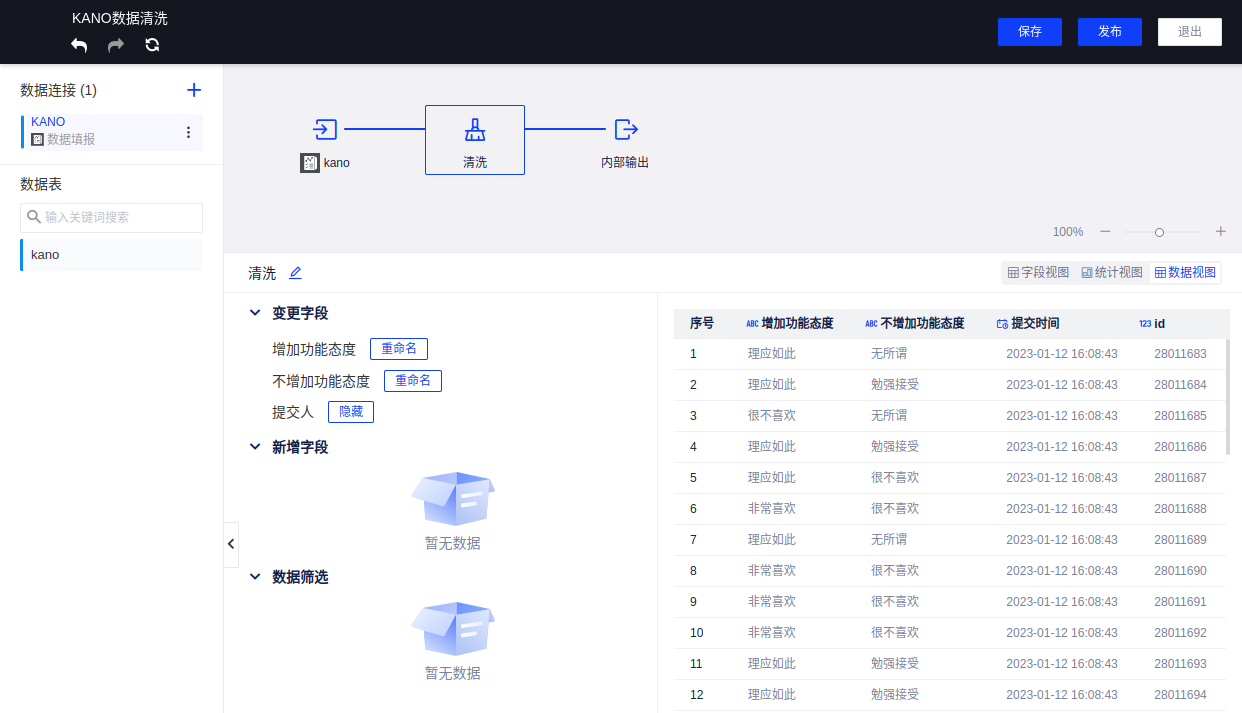
Task: Click the data table keyword search field
Action: tap(112, 217)
